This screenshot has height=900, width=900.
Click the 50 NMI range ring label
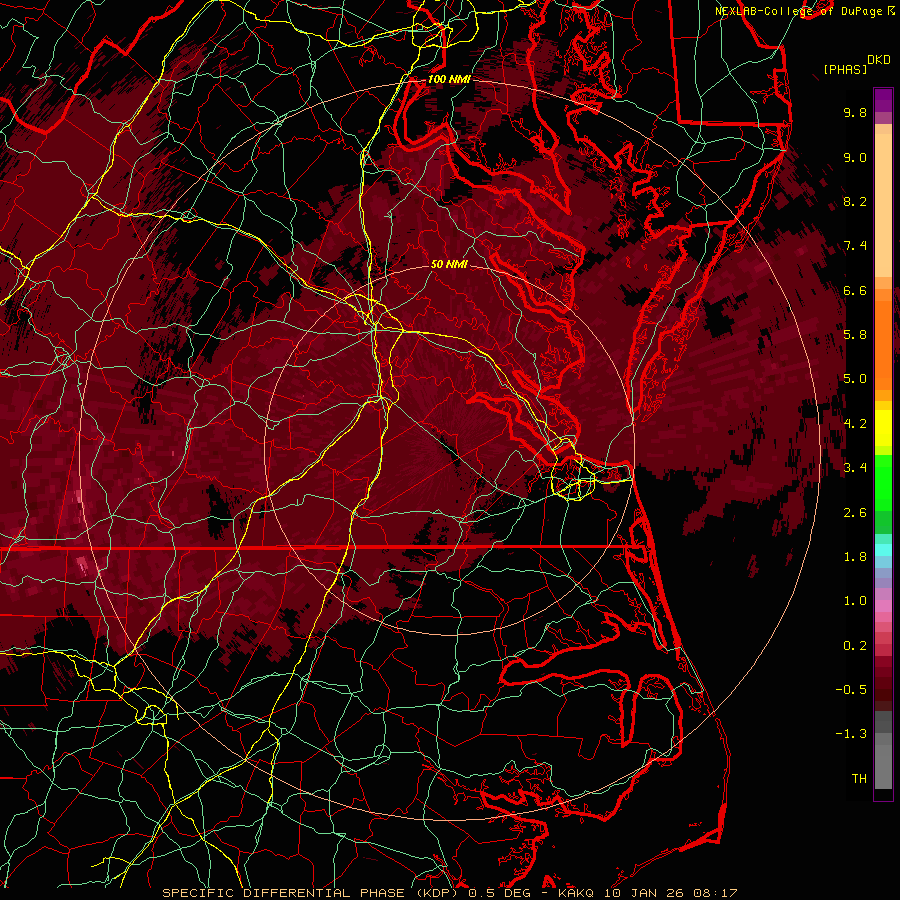tap(449, 264)
